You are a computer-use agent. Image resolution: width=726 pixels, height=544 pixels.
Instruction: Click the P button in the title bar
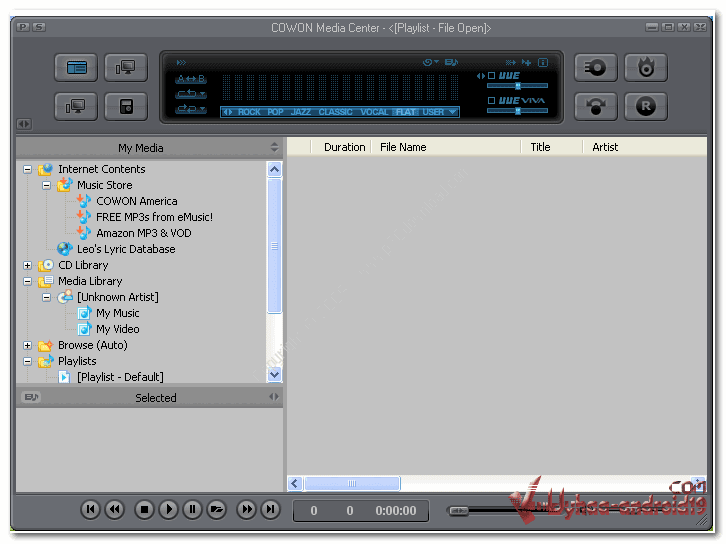(23, 27)
